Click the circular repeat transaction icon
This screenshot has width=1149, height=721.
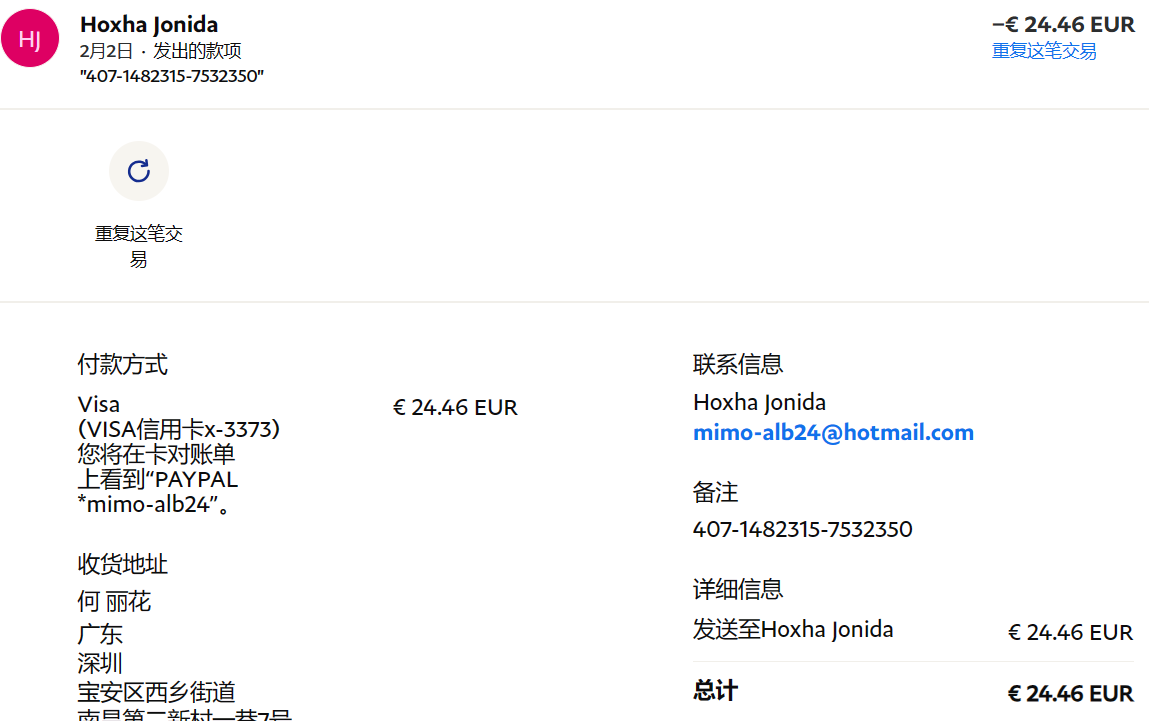pyautogui.click(x=138, y=171)
